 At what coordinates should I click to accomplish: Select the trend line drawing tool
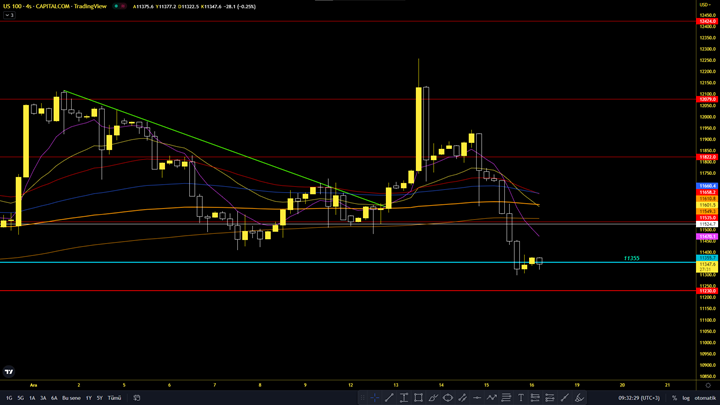coord(389,398)
